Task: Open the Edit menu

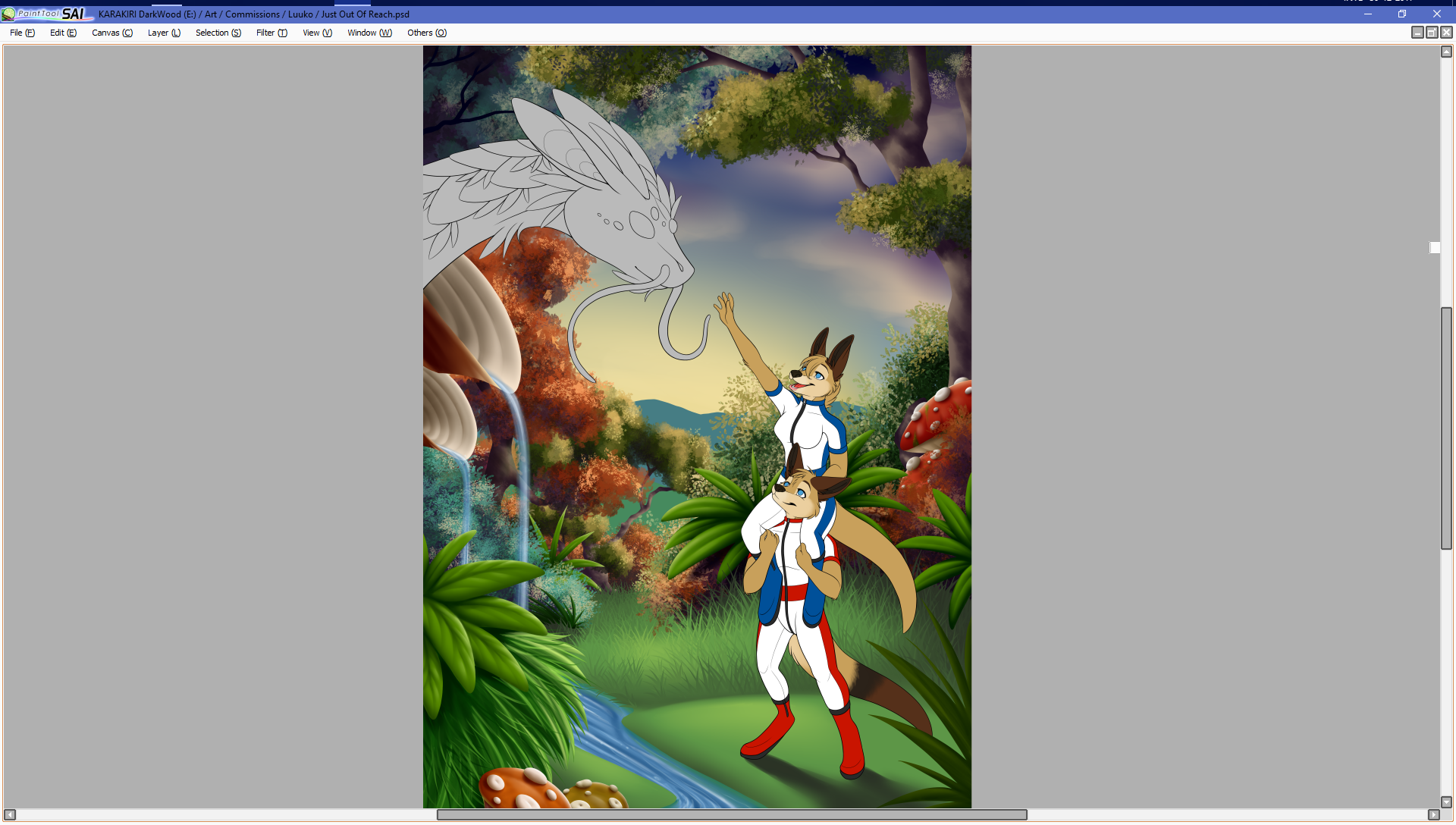Action: click(x=63, y=33)
